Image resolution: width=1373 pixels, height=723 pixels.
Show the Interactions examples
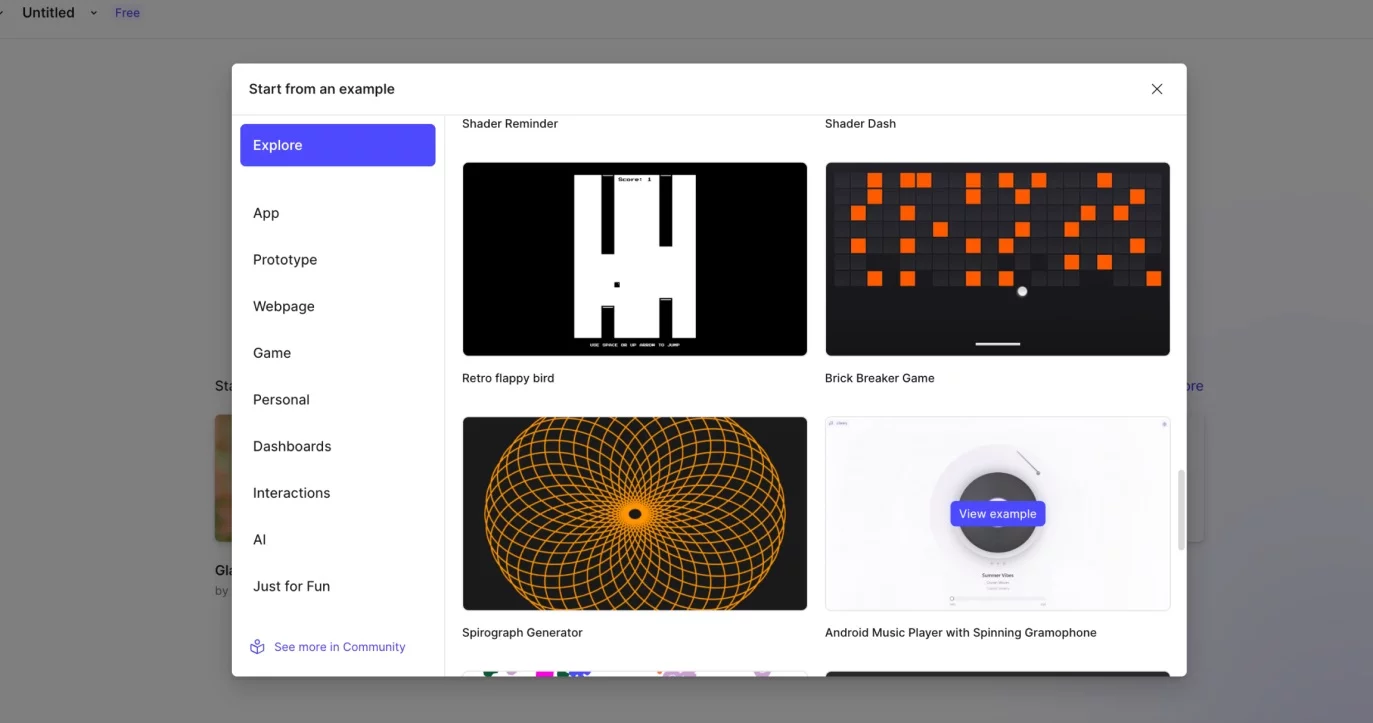291,493
